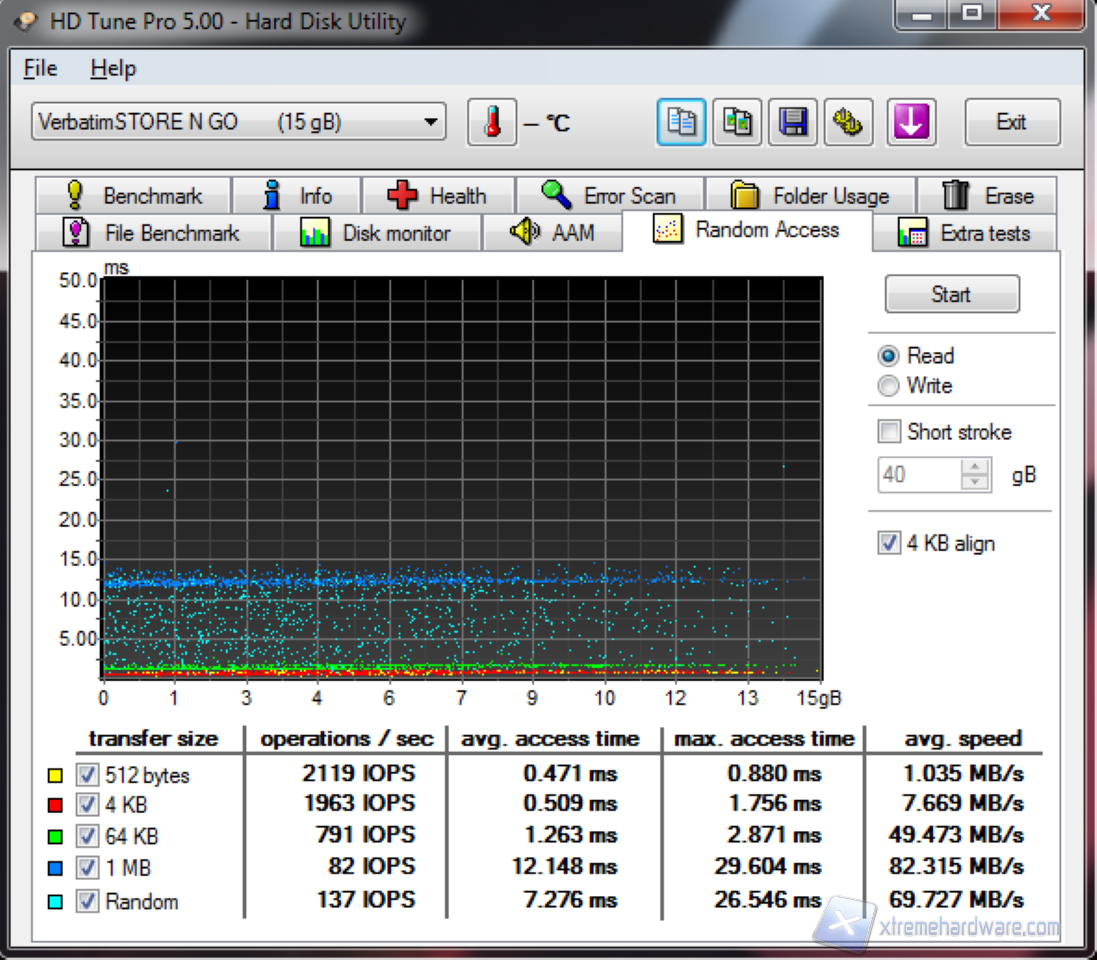
Task: Enable the Short stroke checkbox
Action: pos(888,432)
